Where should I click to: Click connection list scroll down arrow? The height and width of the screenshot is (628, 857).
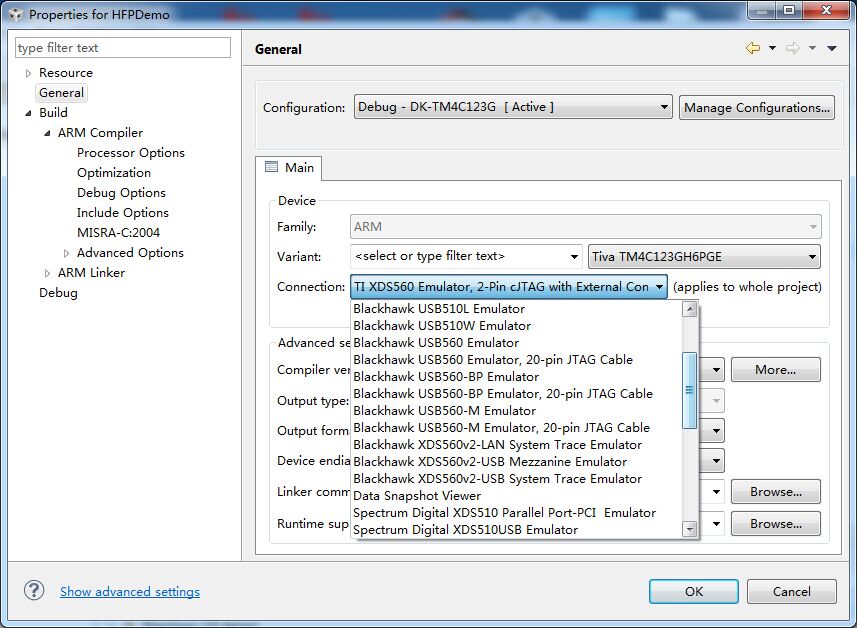690,529
